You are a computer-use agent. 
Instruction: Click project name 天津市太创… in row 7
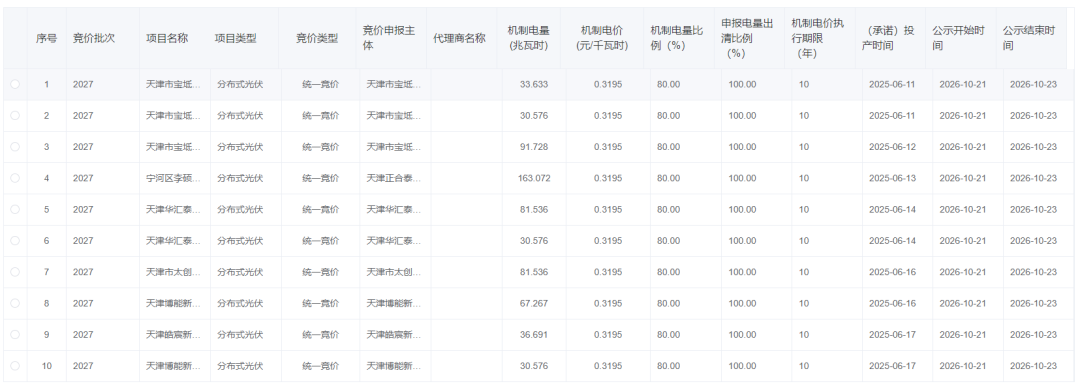(x=174, y=272)
